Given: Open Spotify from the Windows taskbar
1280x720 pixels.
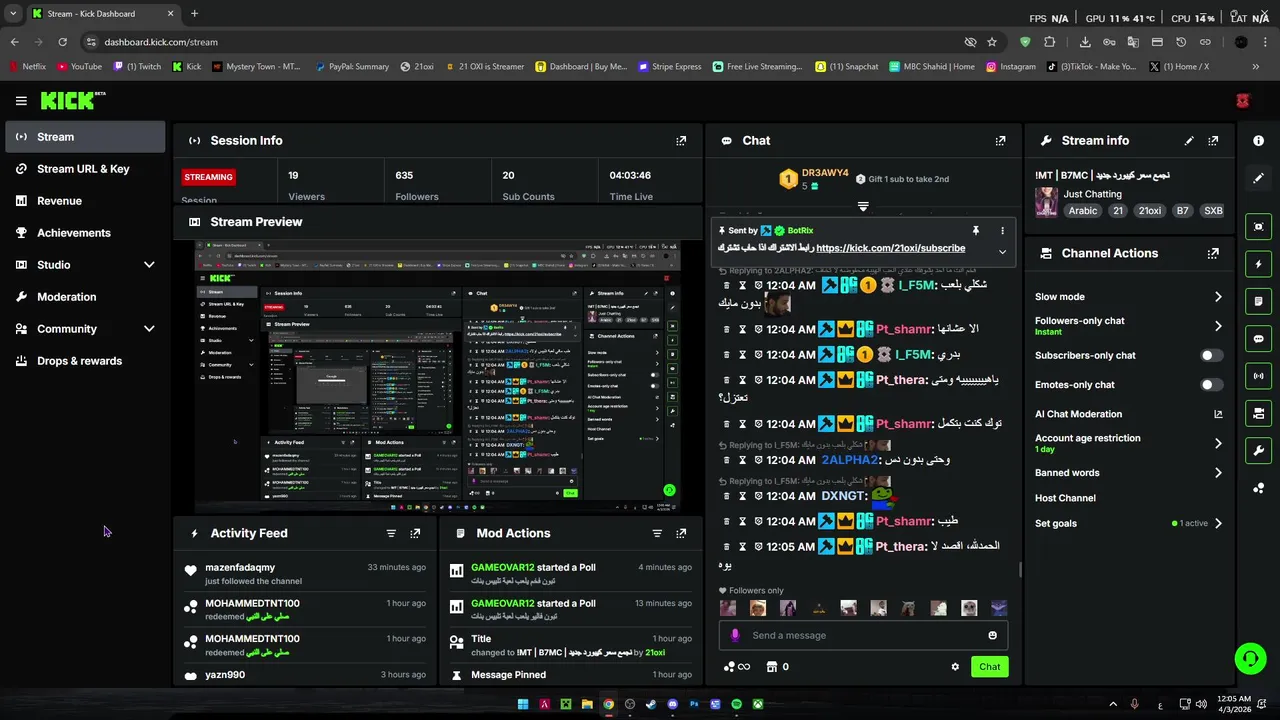Looking at the screenshot, I should 737,704.
